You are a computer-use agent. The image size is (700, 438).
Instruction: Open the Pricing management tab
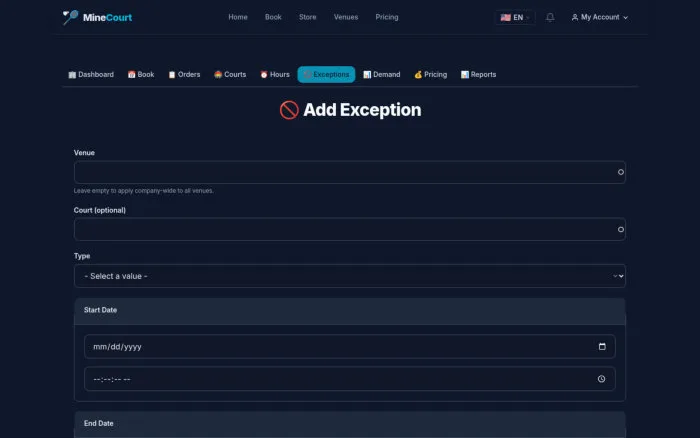click(431, 75)
